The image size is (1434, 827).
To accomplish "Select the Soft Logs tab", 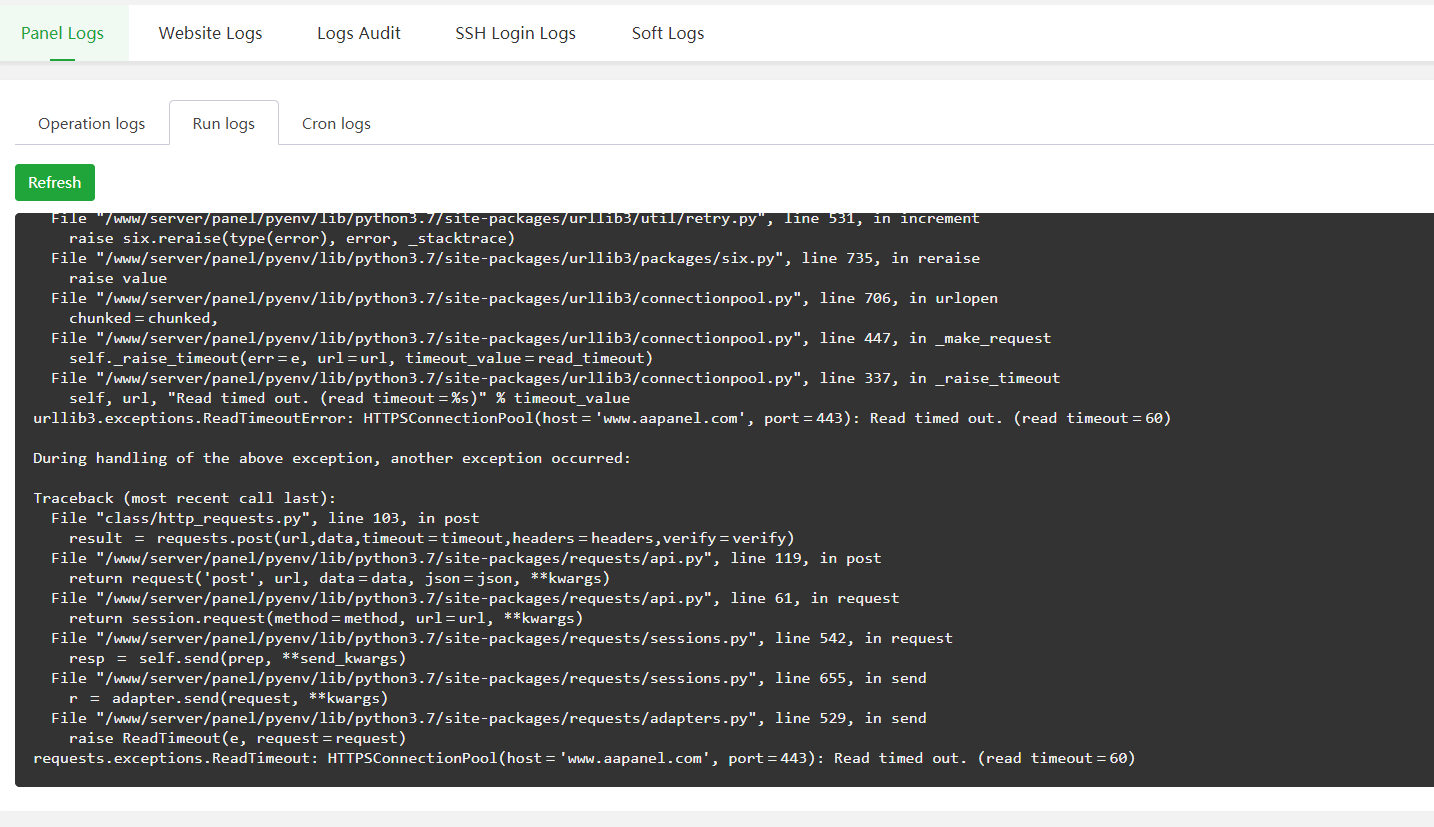I will coord(667,33).
